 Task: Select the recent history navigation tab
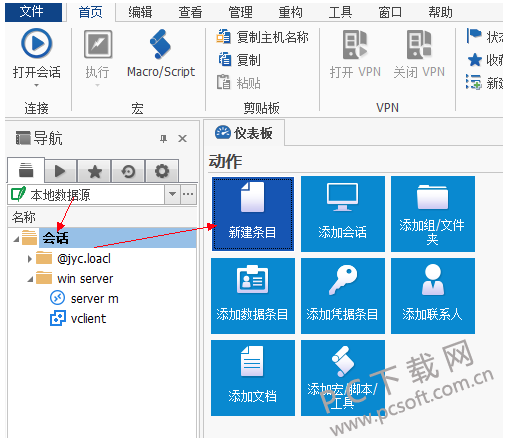click(x=128, y=171)
